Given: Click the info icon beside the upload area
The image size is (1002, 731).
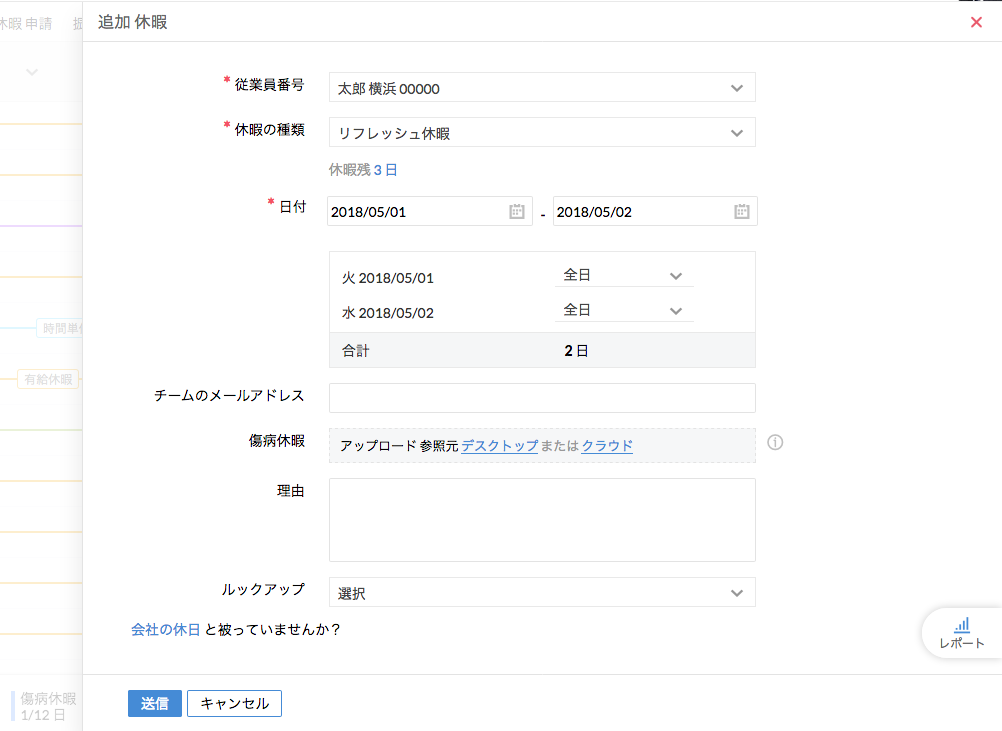Looking at the screenshot, I should point(775,442).
